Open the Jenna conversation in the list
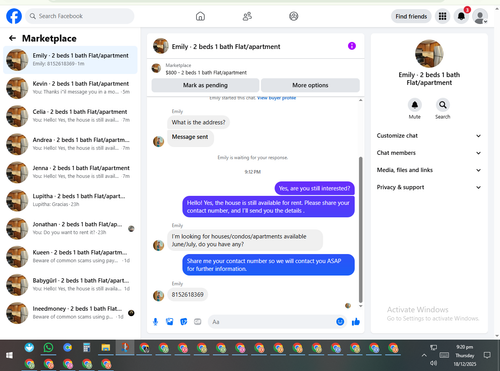The height and width of the screenshot is (371, 500). [70, 172]
